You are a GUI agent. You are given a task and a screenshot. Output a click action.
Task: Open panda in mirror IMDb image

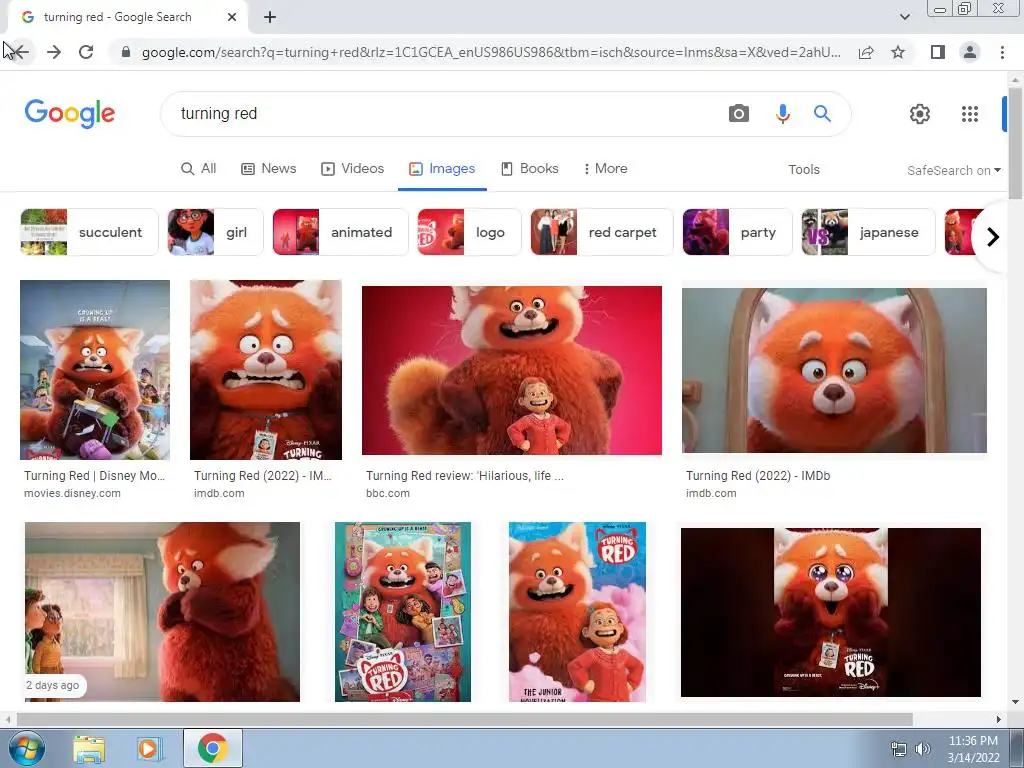[834, 370]
